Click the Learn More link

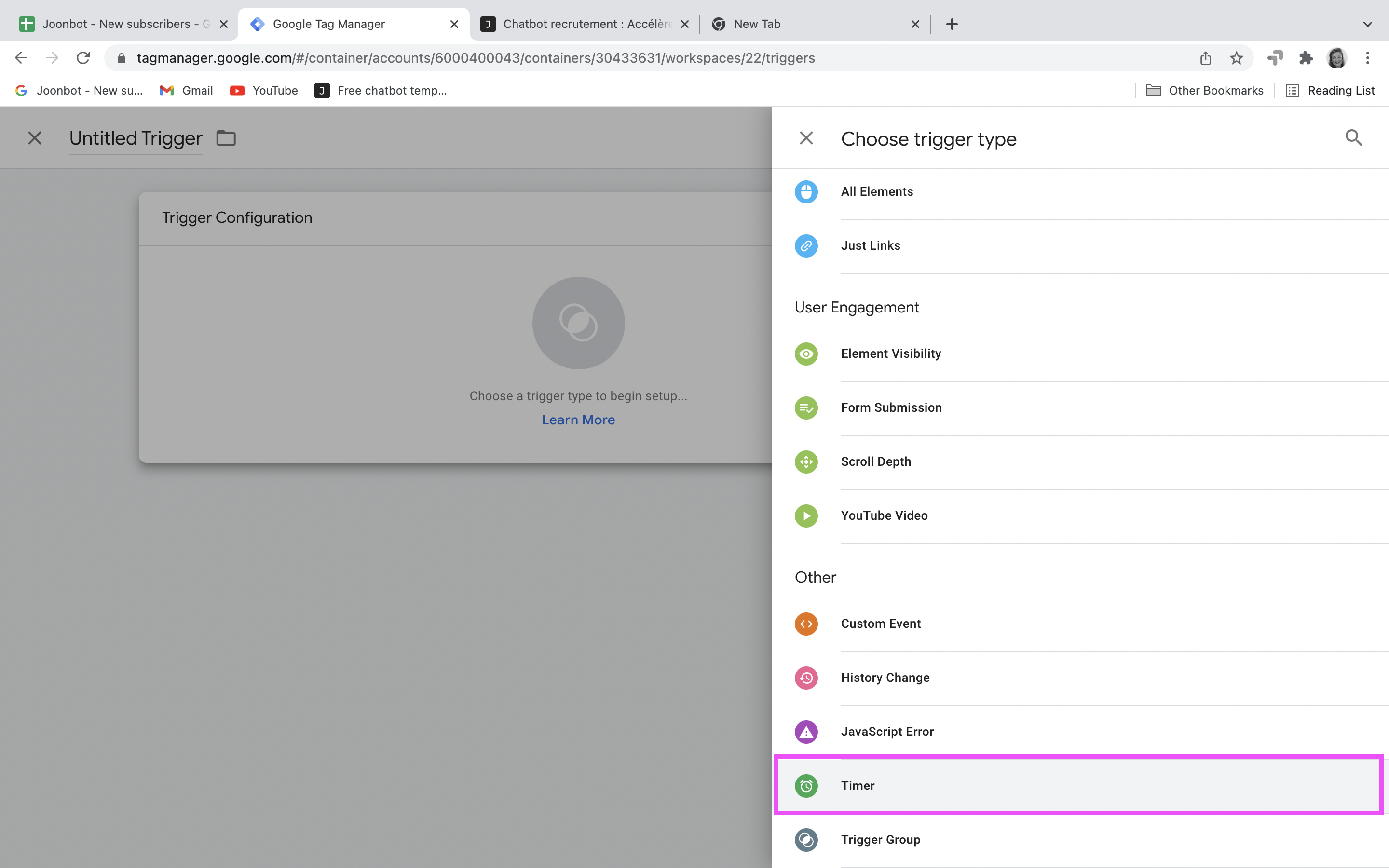coord(578,420)
